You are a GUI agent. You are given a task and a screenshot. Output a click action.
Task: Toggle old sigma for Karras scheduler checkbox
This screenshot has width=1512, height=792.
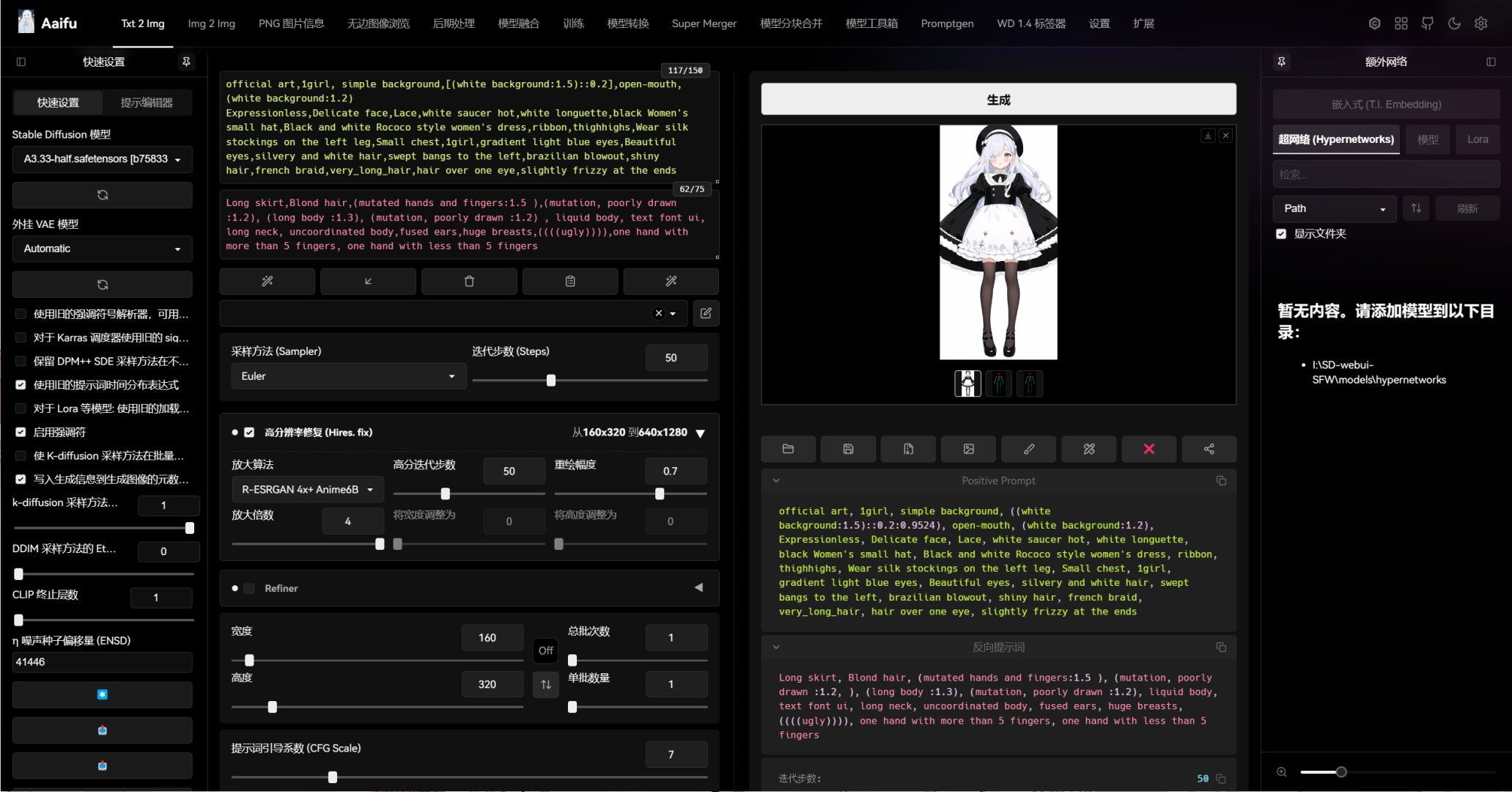[21, 337]
